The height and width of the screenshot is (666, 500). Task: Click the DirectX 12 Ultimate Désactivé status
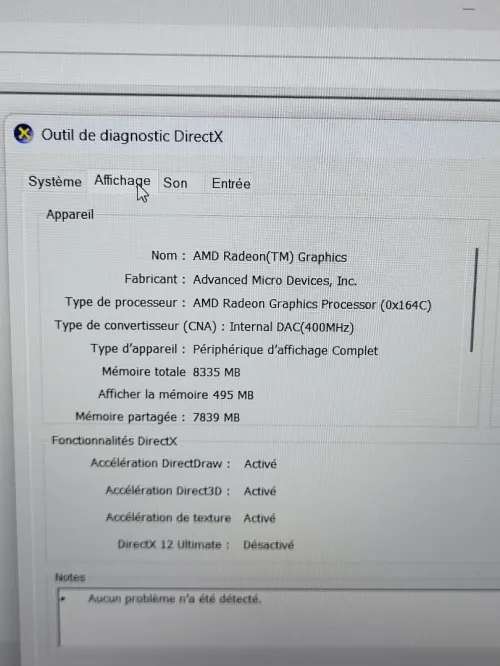pos(268,545)
